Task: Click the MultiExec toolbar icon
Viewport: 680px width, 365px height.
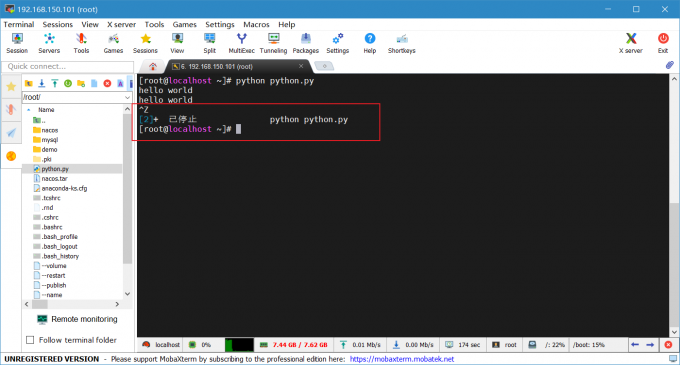Action: pos(241,43)
